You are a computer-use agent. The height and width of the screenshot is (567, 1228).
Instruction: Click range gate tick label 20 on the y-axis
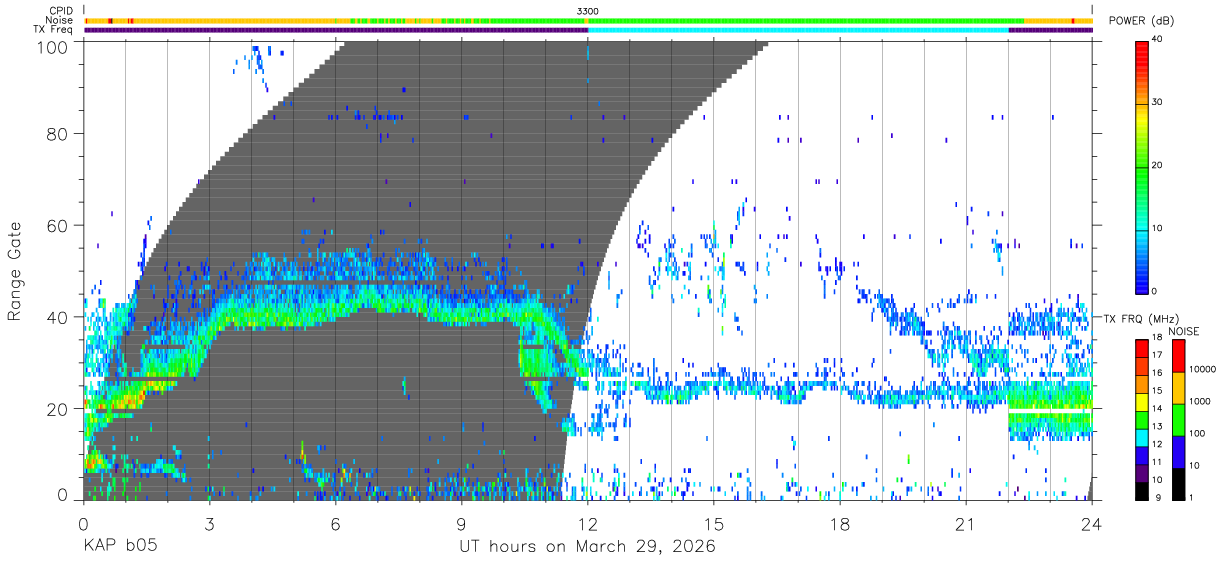tap(57, 409)
